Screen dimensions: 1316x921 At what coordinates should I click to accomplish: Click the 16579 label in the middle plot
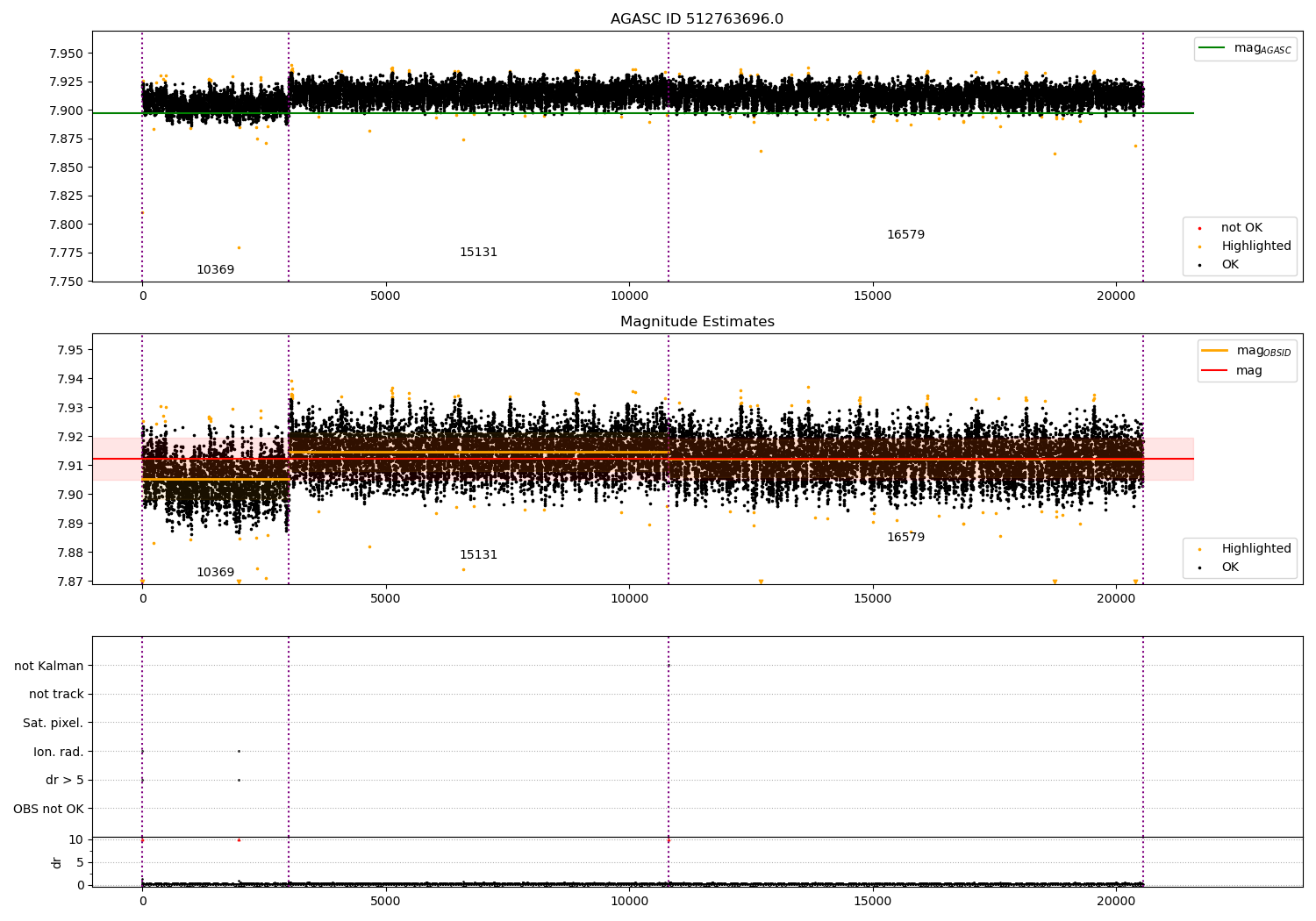905,538
